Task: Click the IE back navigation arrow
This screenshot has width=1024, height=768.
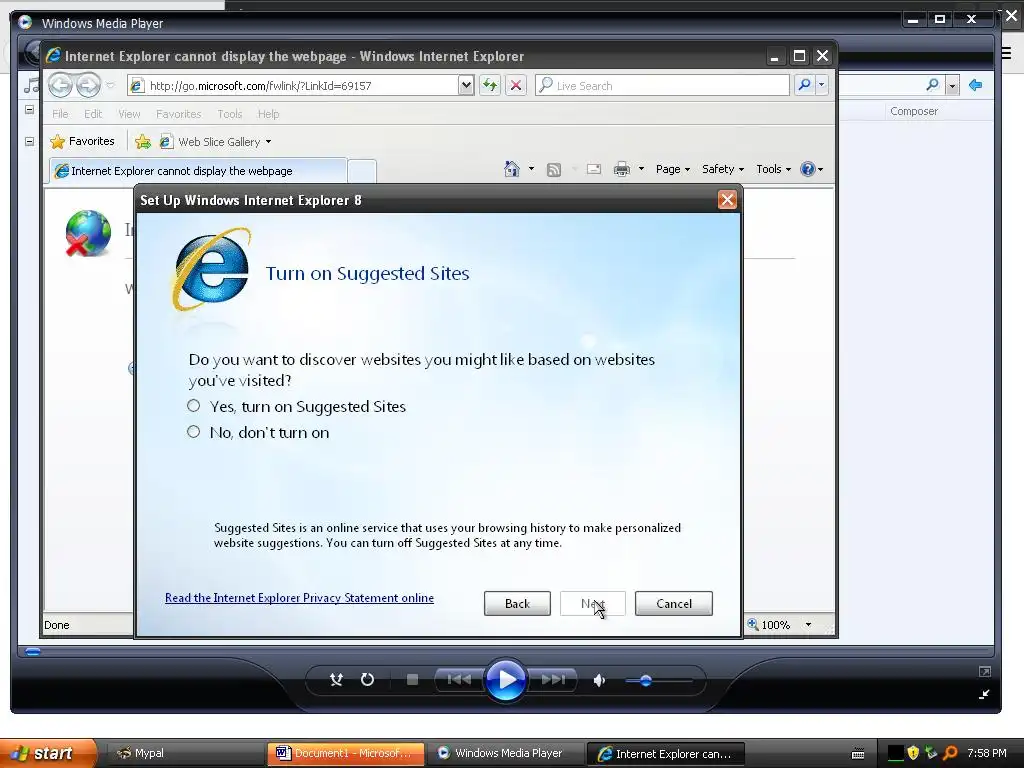Action: [60, 85]
